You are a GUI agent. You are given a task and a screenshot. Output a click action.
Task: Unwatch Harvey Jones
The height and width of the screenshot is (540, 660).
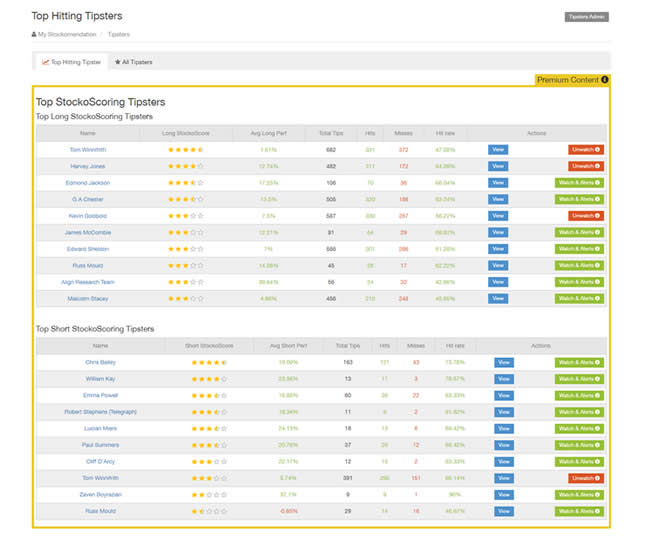point(586,166)
